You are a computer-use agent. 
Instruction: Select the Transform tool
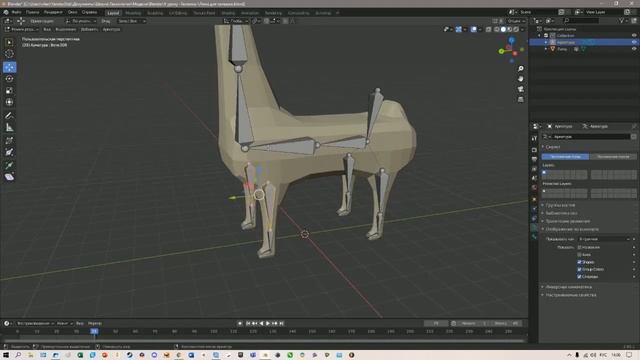(x=9, y=102)
